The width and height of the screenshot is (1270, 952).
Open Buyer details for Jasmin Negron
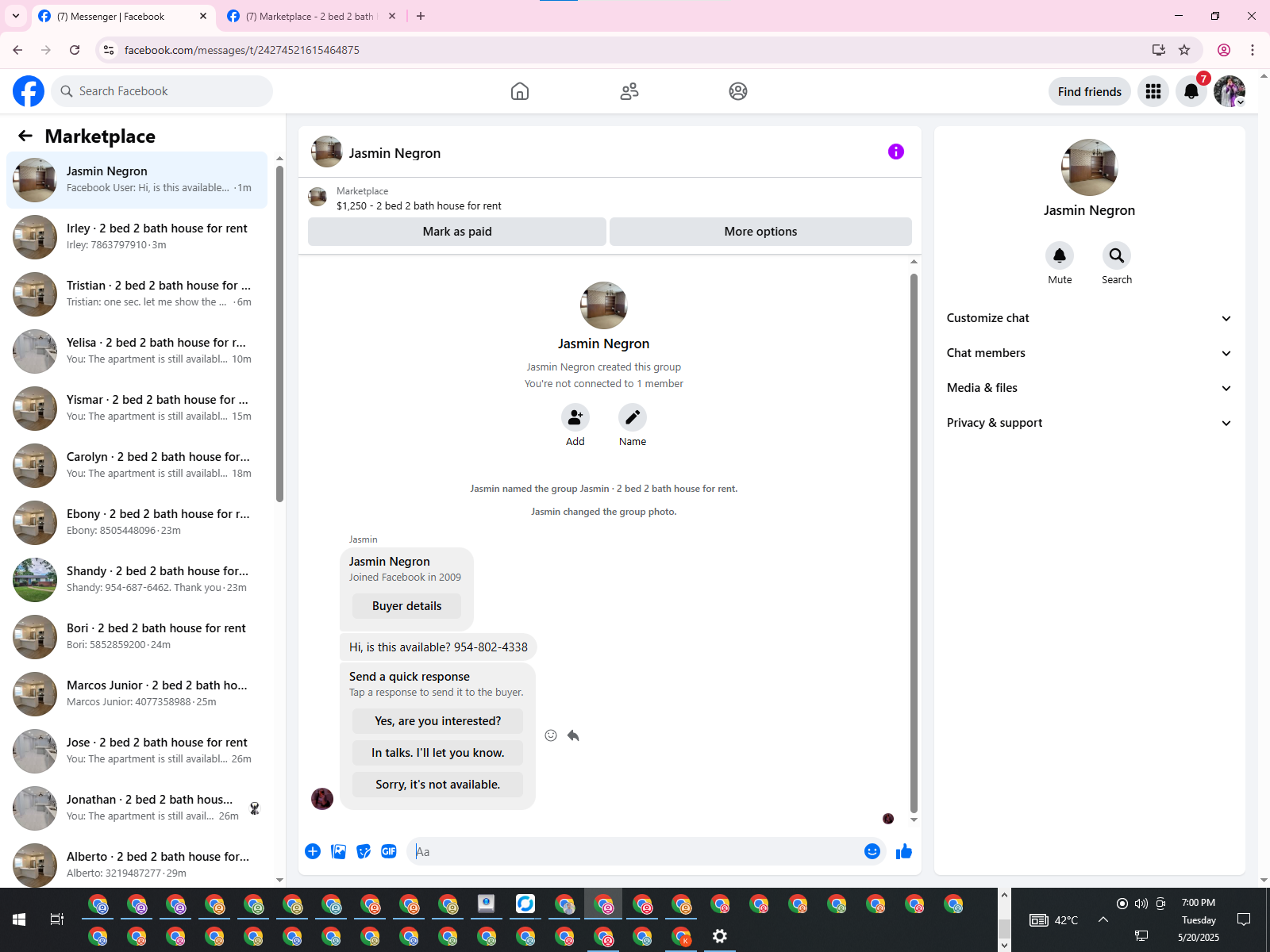point(406,606)
